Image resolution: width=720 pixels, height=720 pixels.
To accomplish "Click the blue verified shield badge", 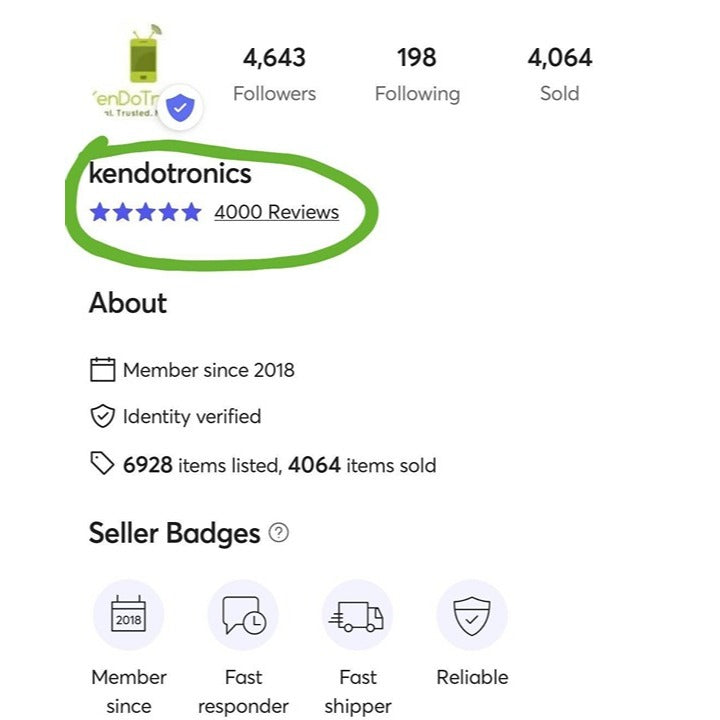I will point(180,108).
